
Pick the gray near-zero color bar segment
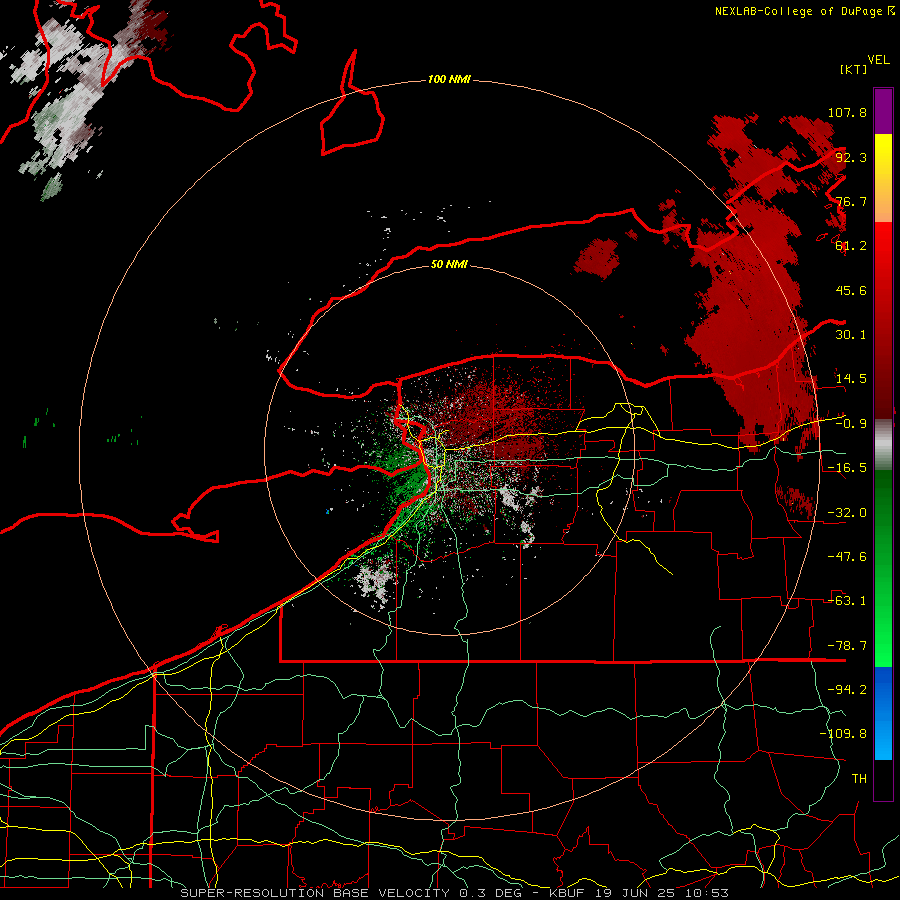(883, 445)
